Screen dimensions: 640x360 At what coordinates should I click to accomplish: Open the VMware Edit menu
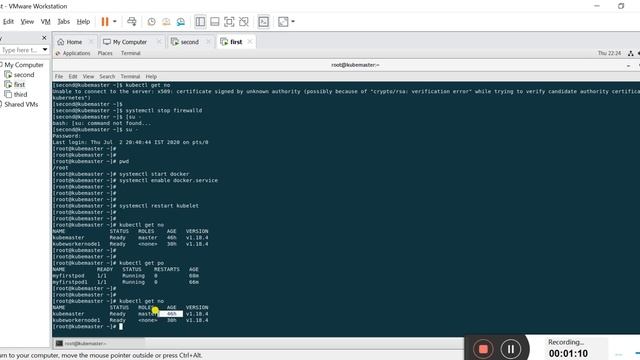(8, 22)
